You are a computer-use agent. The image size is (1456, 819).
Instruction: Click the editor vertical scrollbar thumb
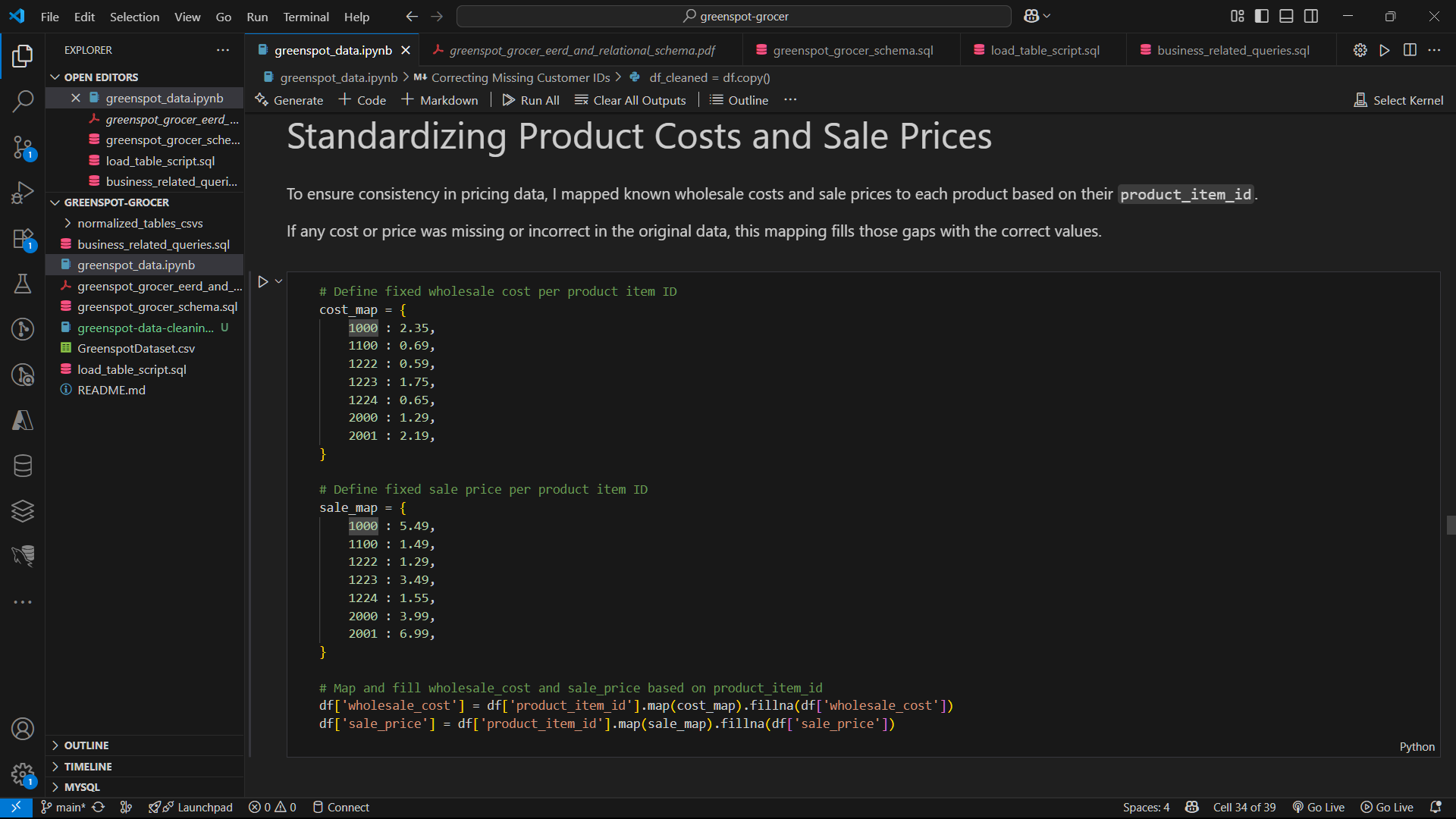tap(1451, 525)
